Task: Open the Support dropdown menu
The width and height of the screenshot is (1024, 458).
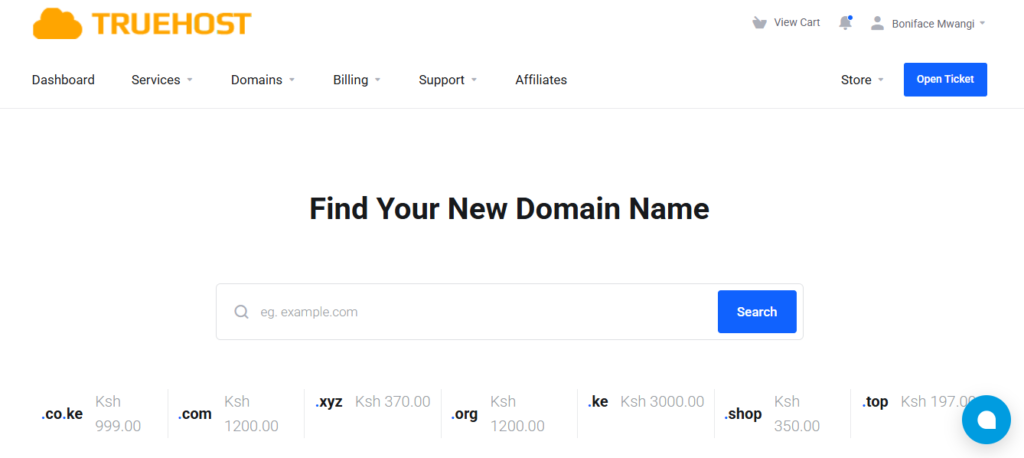Action: click(447, 80)
